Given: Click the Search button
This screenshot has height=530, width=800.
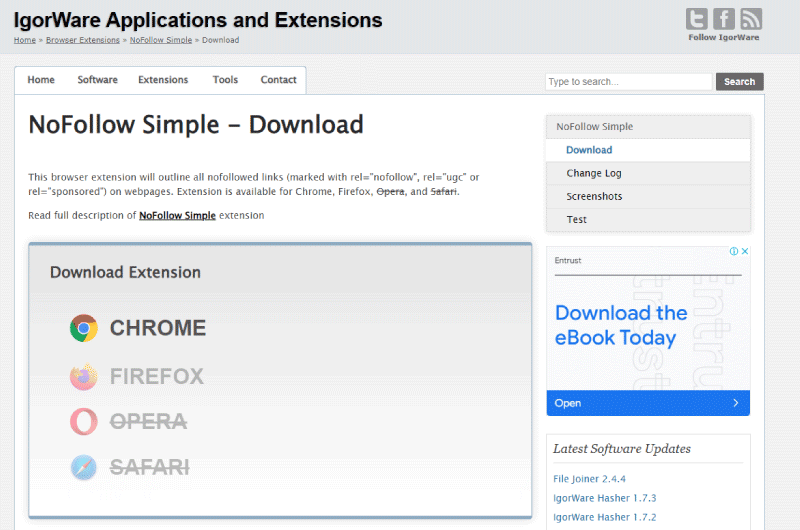Looking at the screenshot, I should coord(739,82).
